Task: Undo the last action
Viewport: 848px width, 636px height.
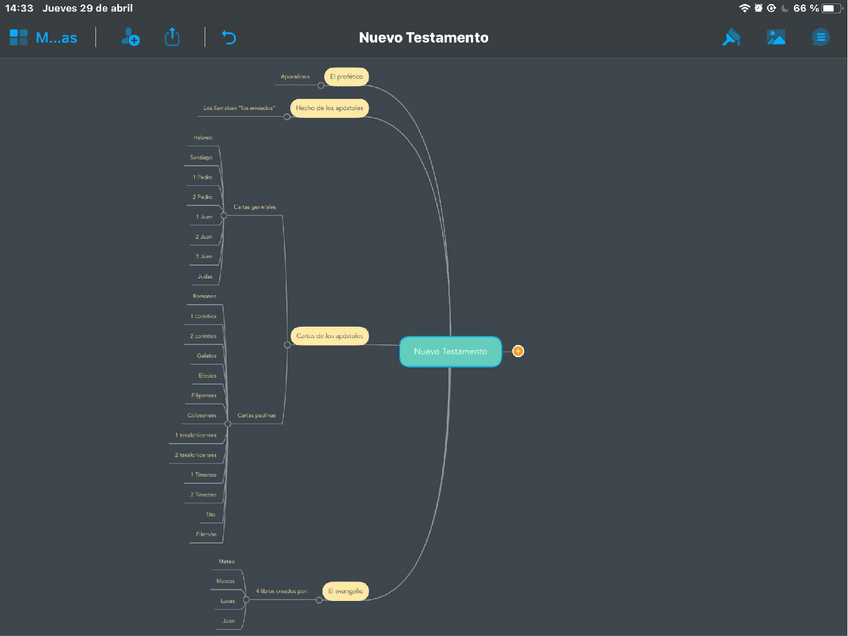Action: click(229, 38)
